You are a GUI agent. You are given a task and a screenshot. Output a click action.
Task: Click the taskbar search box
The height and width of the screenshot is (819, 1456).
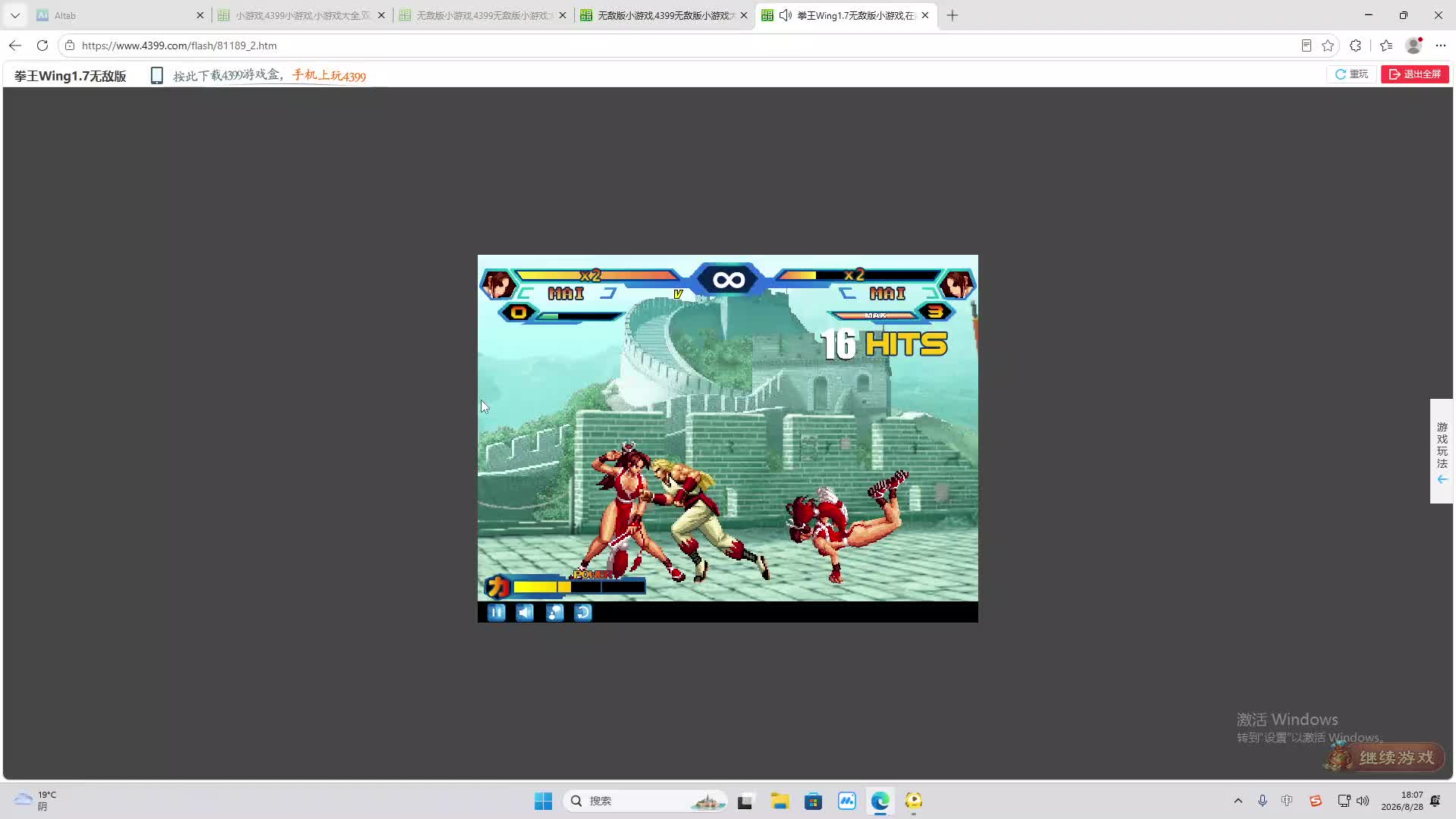(x=645, y=801)
